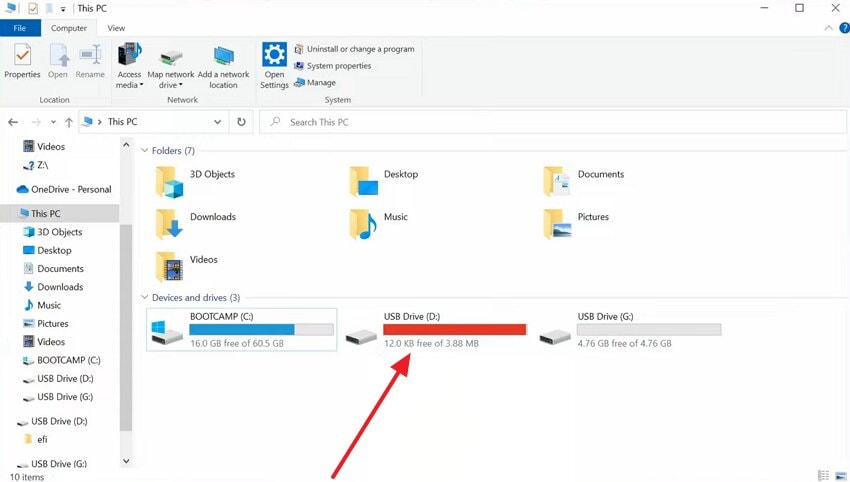The image size is (850, 482).
Task: Open the address bar history dropdown
Action: [217, 122]
